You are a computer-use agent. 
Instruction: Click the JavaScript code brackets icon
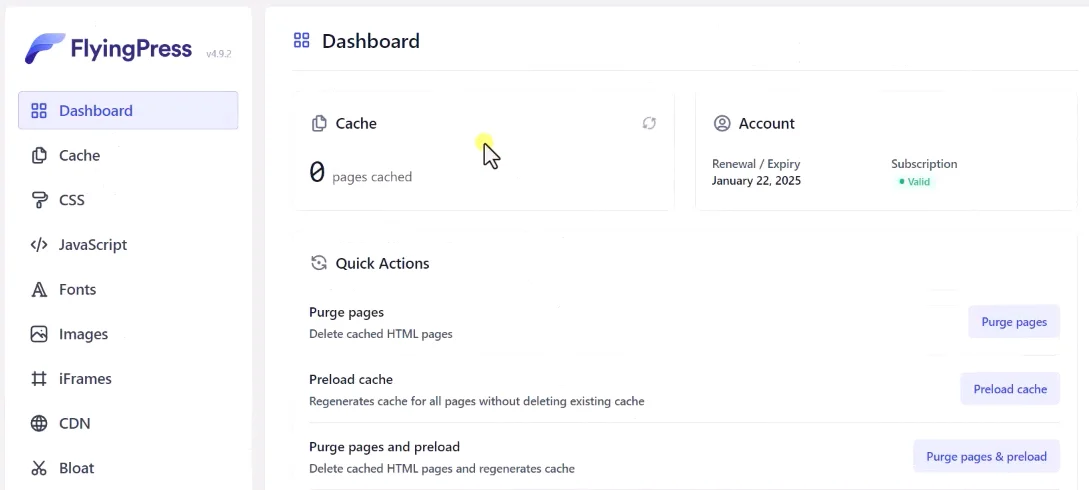coord(39,245)
